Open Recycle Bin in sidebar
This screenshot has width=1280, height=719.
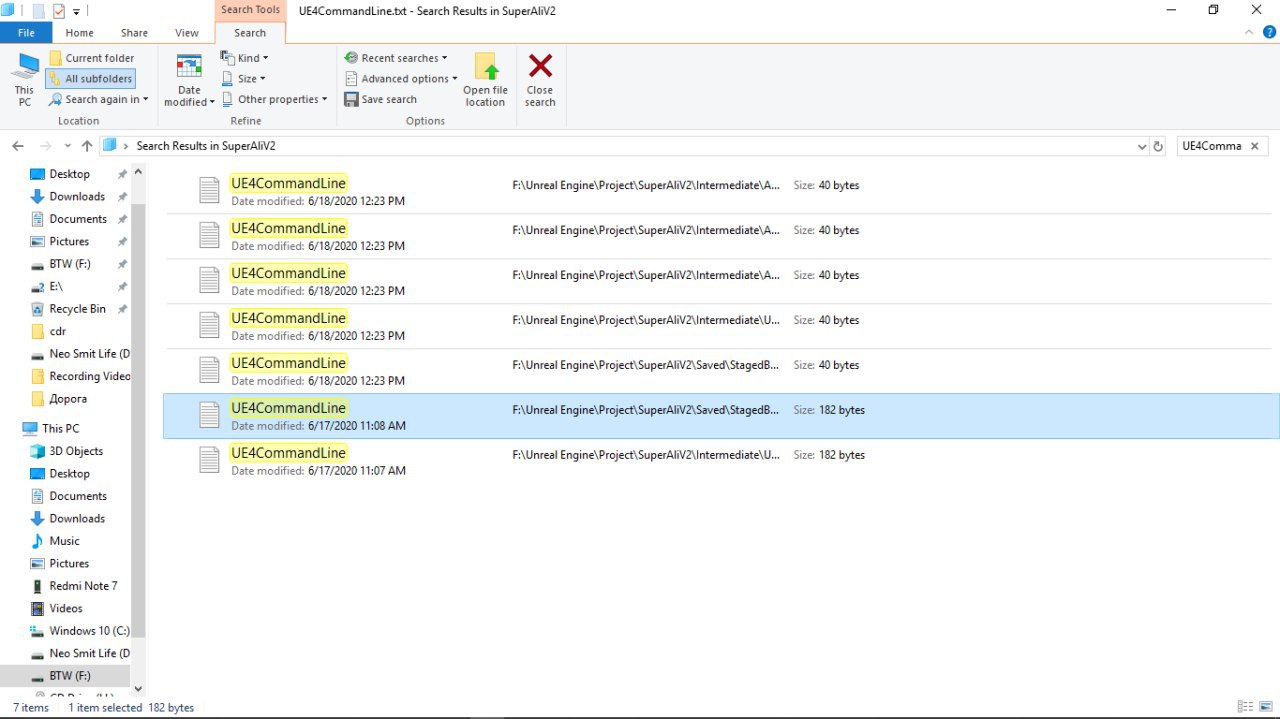click(x=77, y=309)
